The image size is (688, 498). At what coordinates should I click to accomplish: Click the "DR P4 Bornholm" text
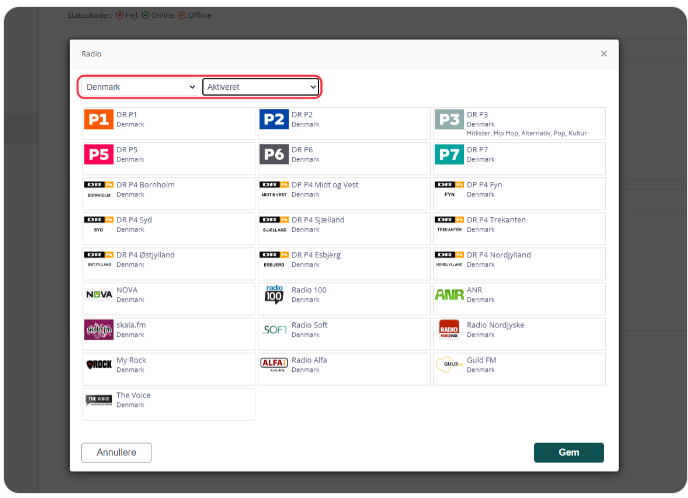[x=145, y=185]
